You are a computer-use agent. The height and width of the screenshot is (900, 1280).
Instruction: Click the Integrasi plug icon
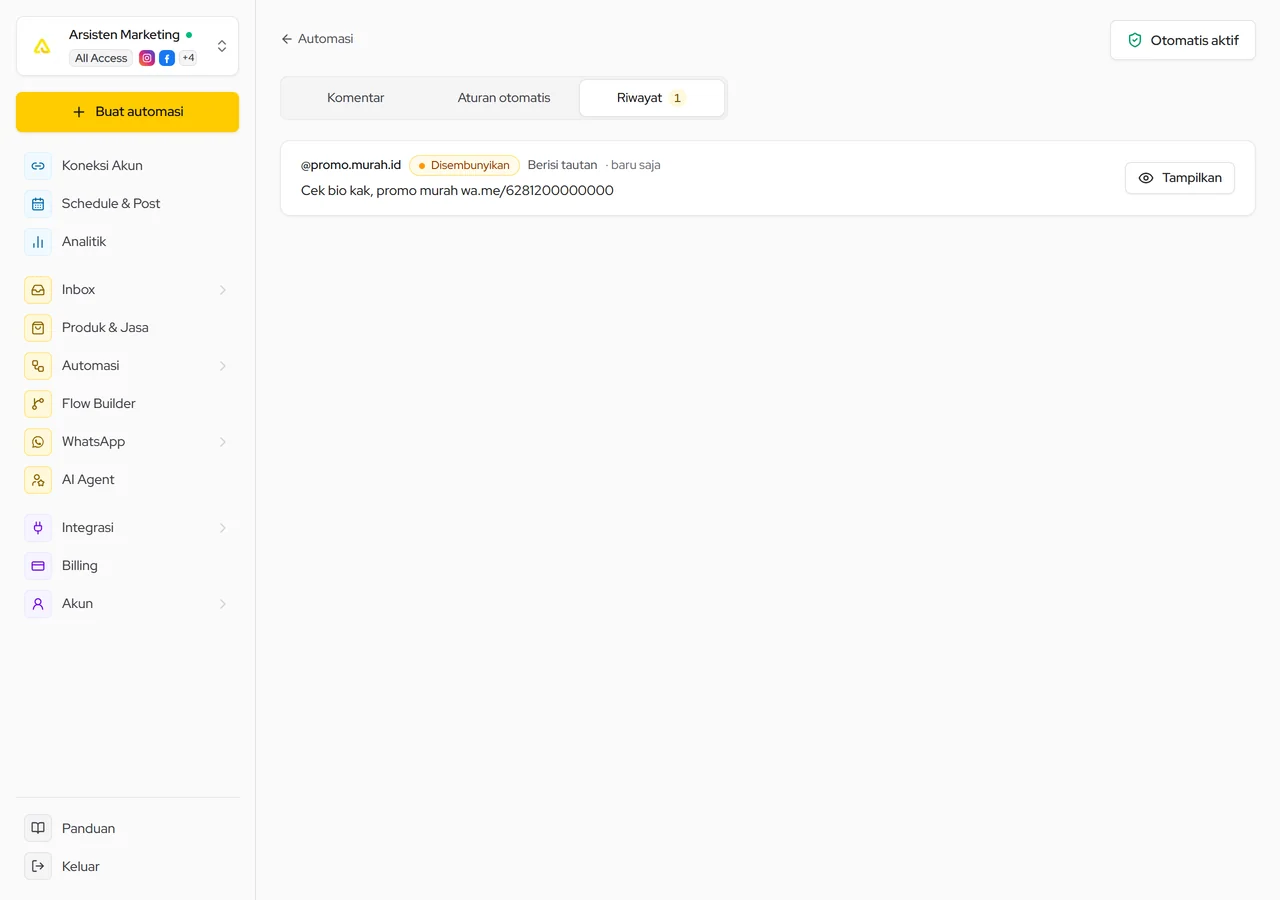point(38,528)
